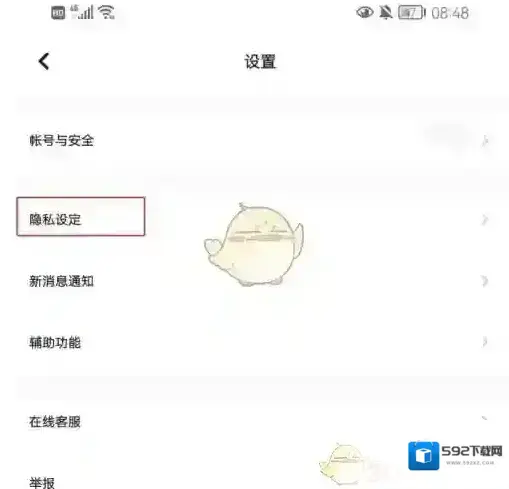Tap the 08:48 clock in status bar
The width and height of the screenshot is (509, 489).
point(450,13)
